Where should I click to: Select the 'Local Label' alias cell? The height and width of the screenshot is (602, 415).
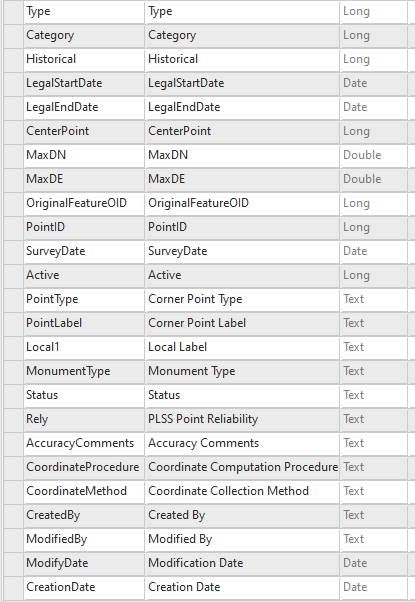[242, 347]
